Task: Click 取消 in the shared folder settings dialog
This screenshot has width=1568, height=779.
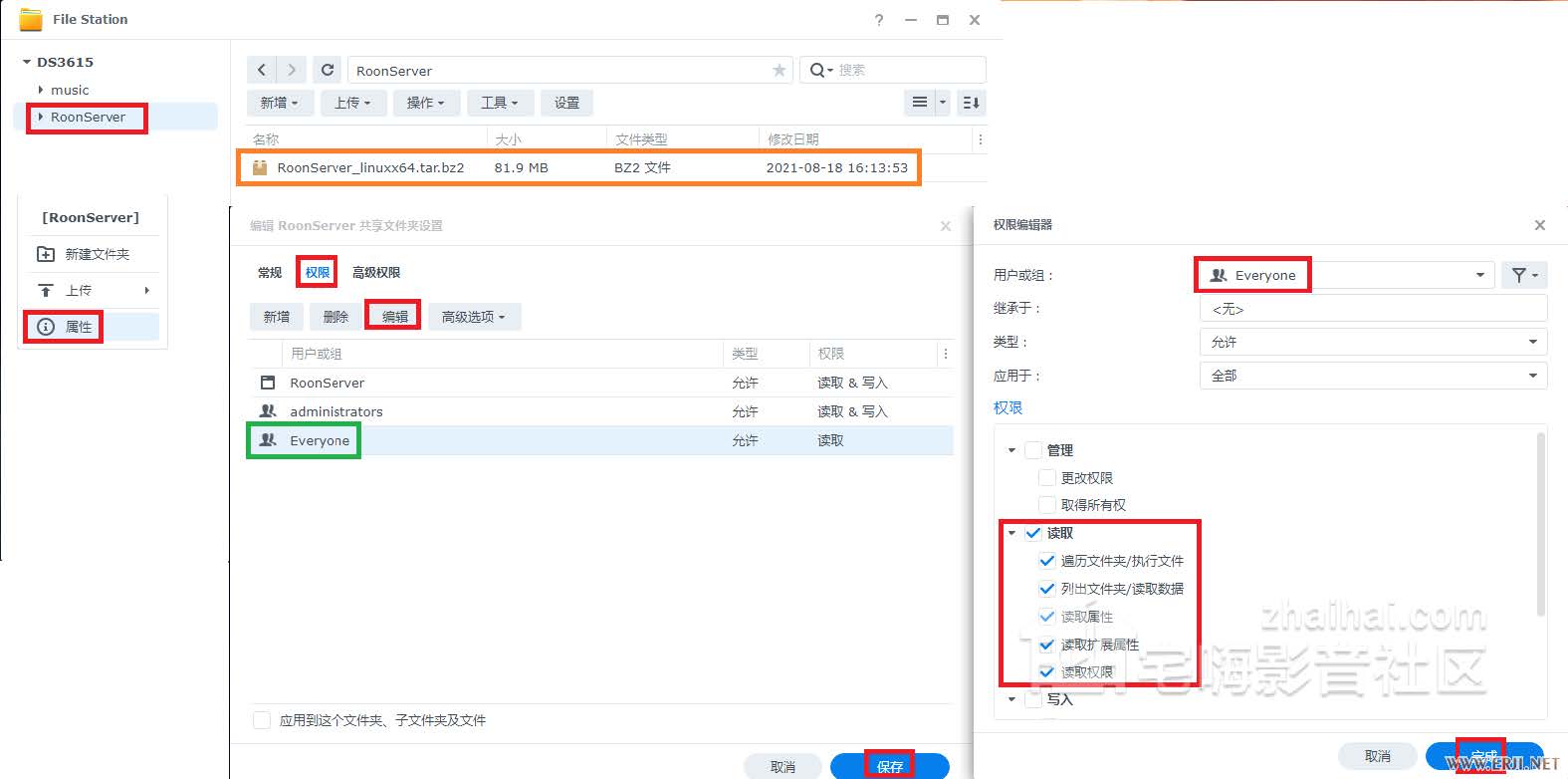Action: click(783, 766)
